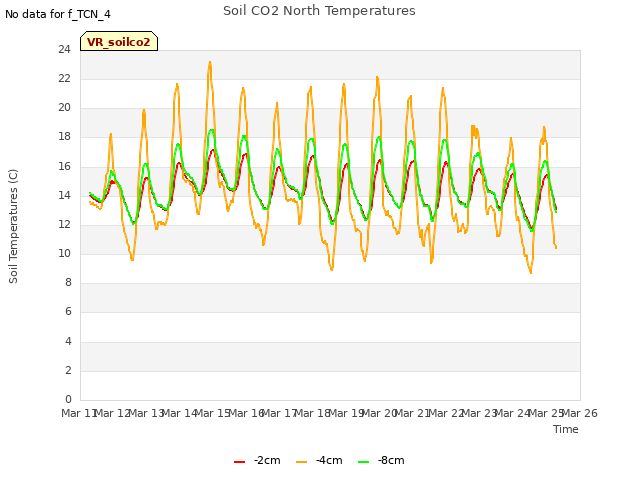Select the -4cm legend label
Viewport: 640px width, 480px height.
[329, 460]
